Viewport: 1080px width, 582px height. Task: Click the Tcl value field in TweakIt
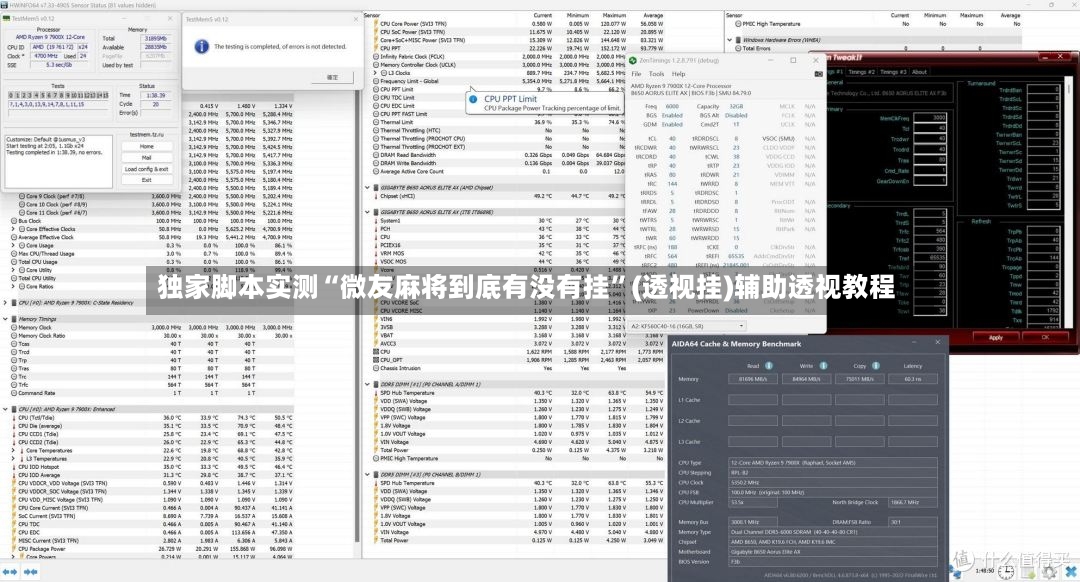coord(931,128)
